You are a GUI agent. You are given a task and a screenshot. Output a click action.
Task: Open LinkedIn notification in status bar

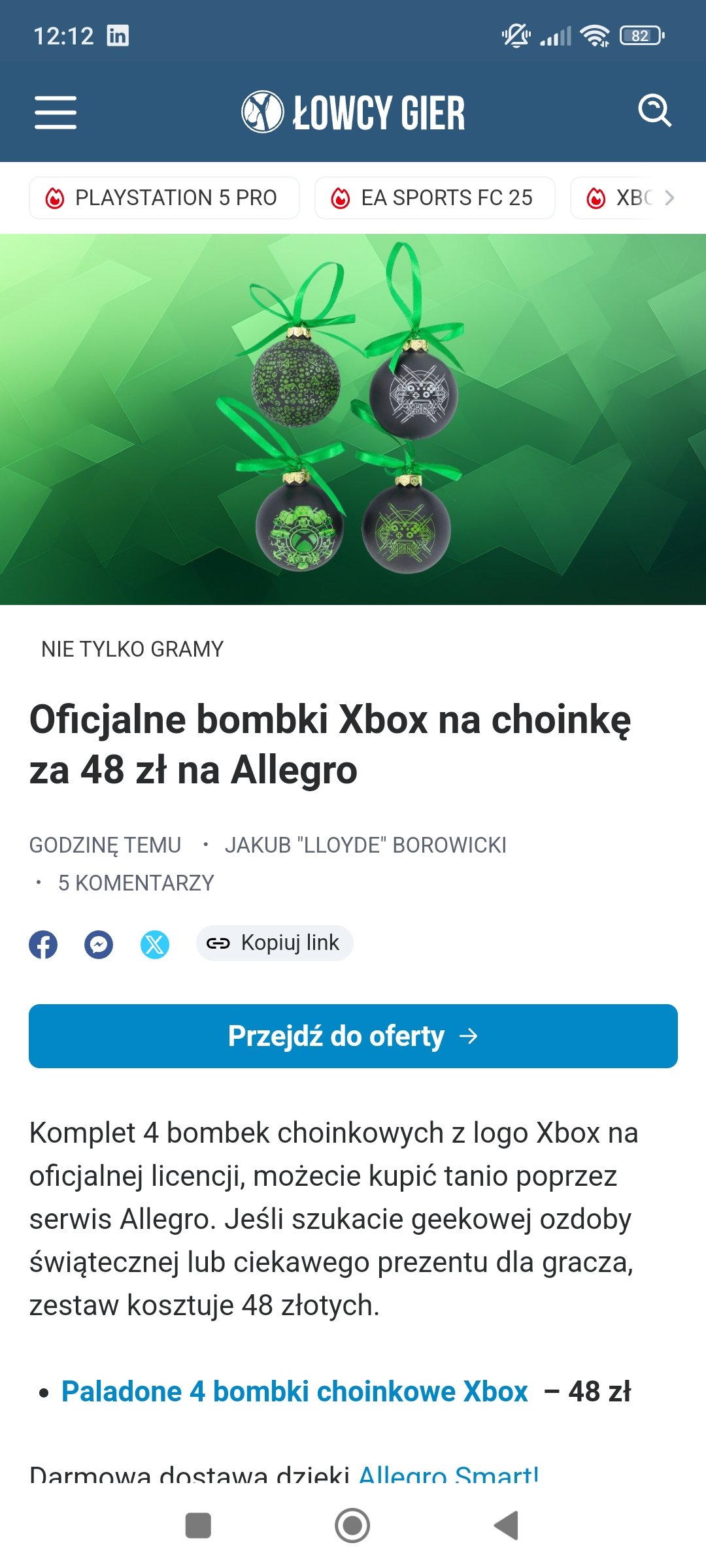(118, 35)
